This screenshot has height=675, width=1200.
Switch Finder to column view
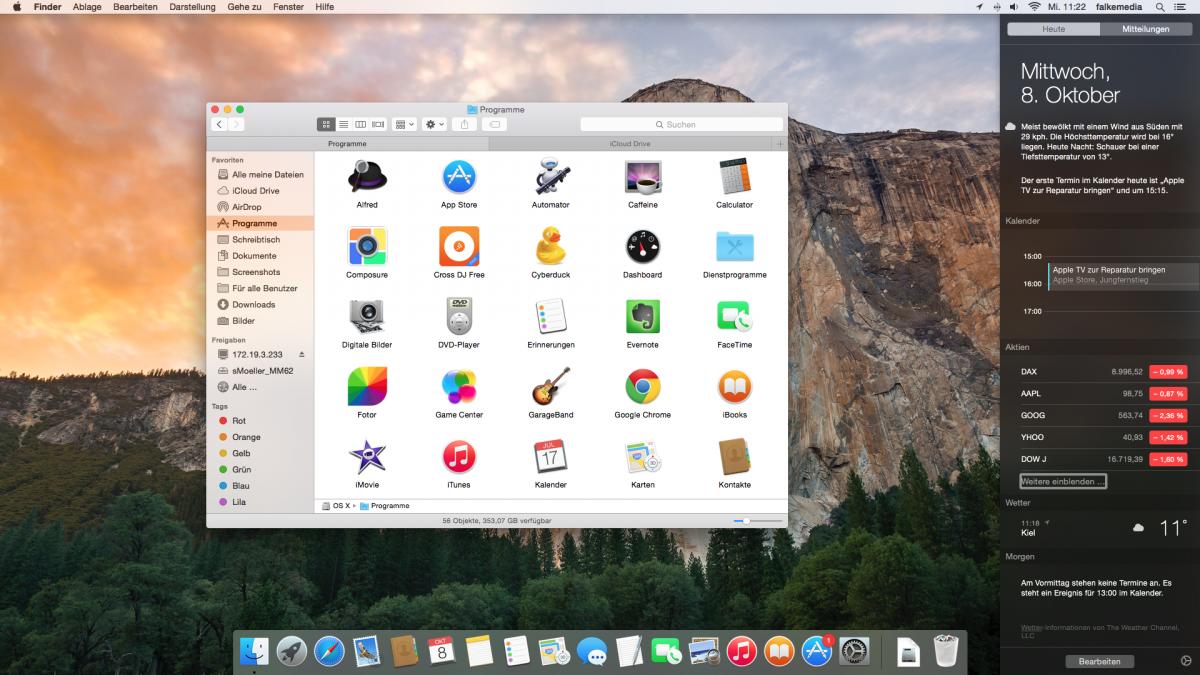coord(361,124)
